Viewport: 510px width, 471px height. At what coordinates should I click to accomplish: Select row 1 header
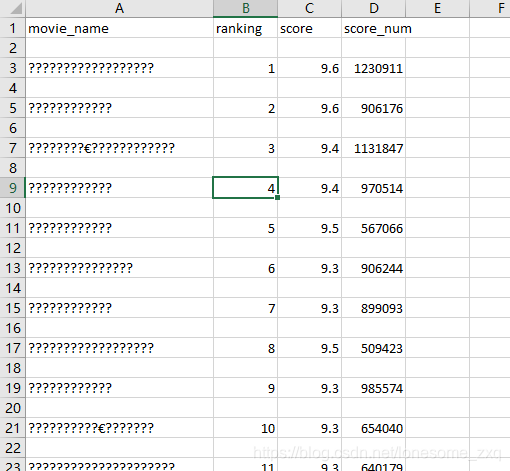pyautogui.click(x=13, y=28)
